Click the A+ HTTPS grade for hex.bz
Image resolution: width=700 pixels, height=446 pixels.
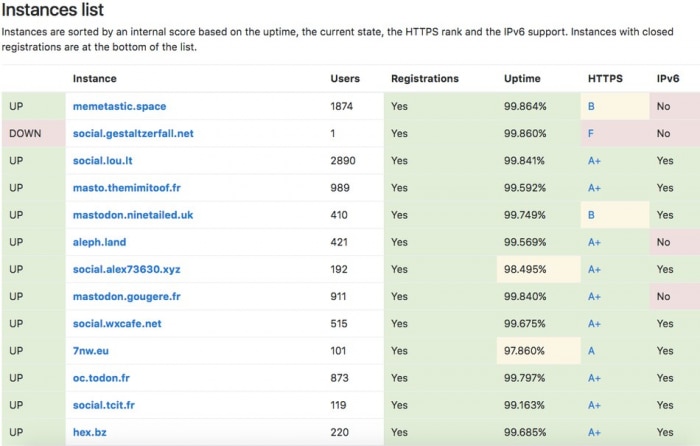coord(594,433)
